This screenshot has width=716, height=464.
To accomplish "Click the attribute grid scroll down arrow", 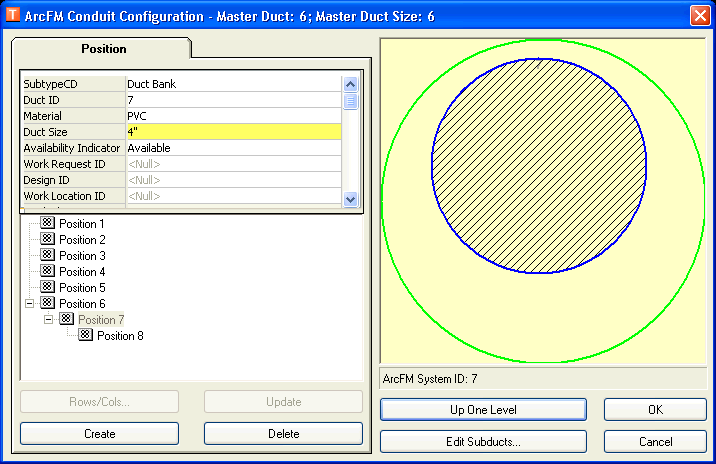I will pos(350,200).
